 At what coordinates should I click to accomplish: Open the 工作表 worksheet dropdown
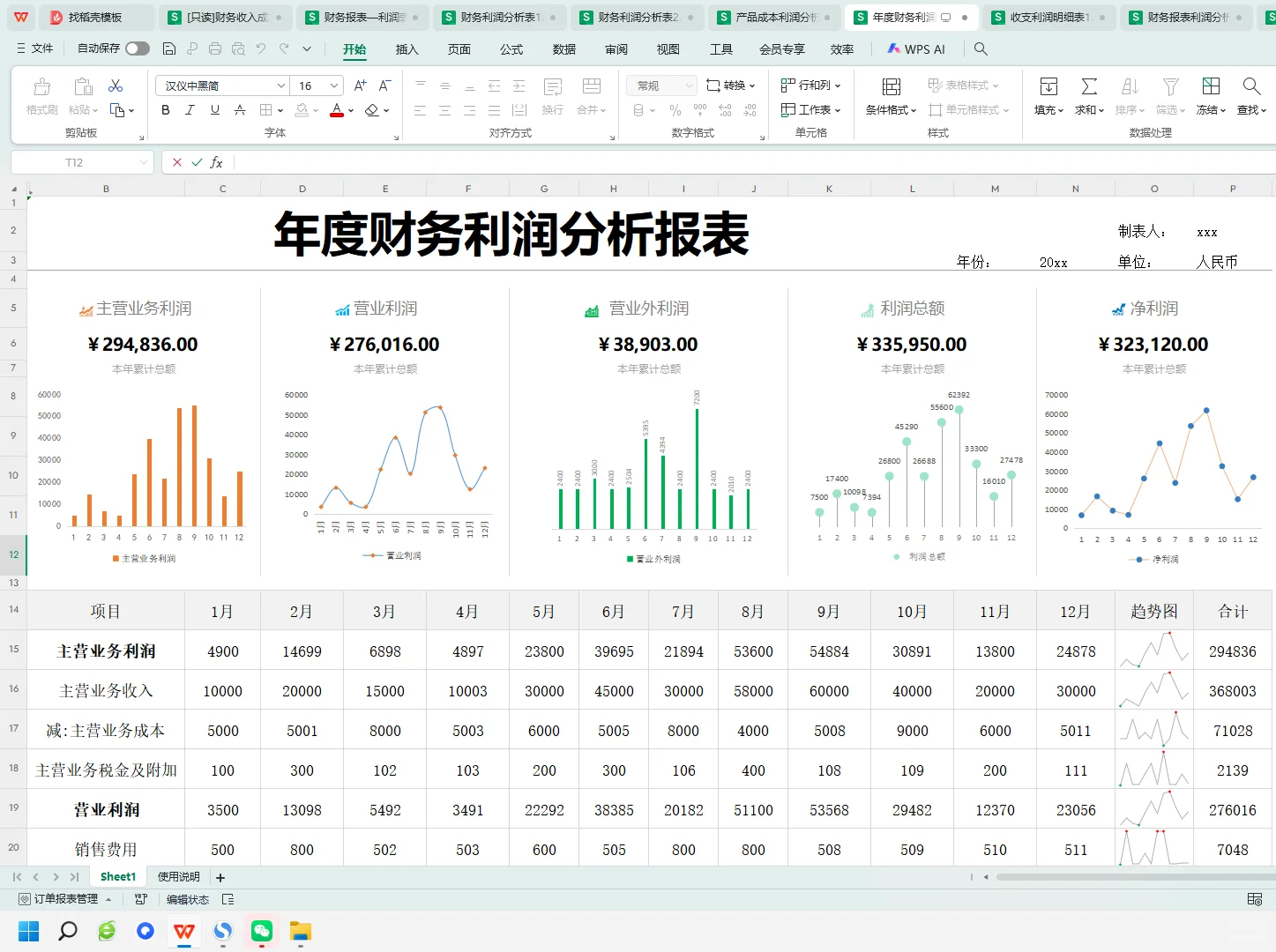[811, 110]
